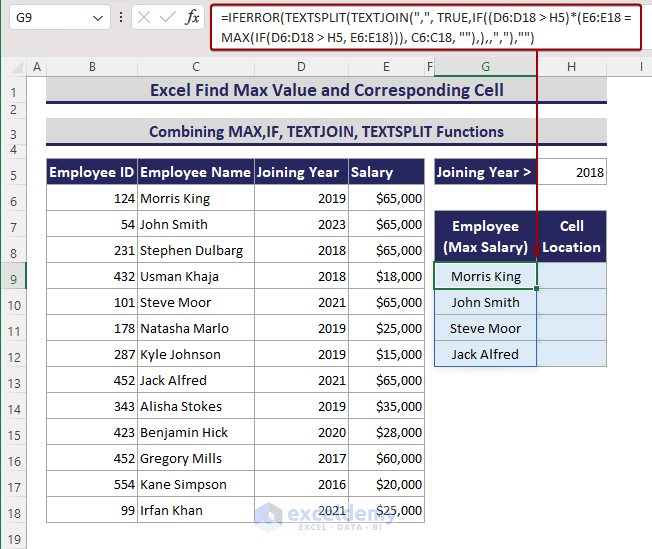Select row 9 header
The height and width of the screenshot is (549, 652).
click(14, 276)
